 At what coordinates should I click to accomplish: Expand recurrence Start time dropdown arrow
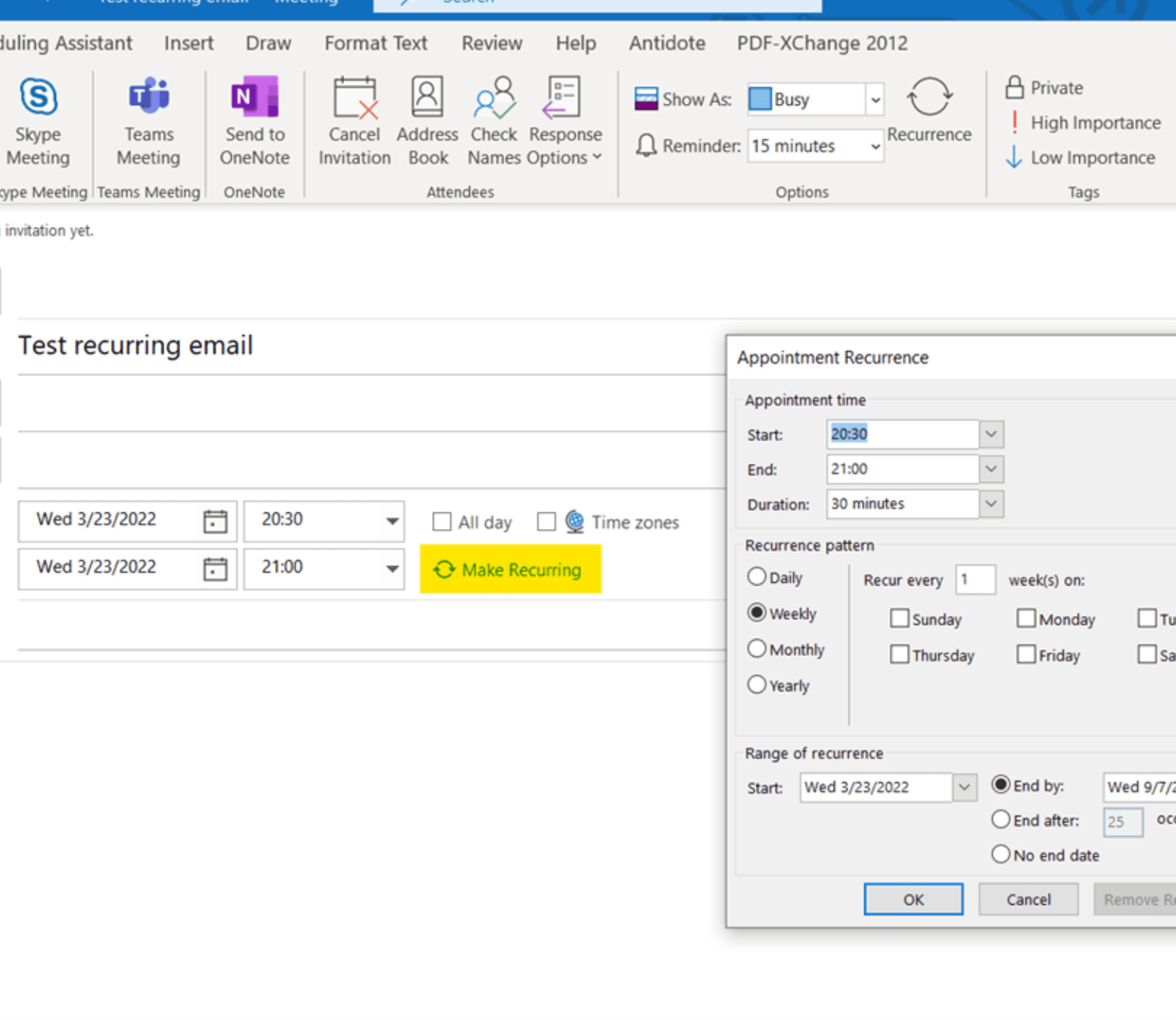pos(991,434)
